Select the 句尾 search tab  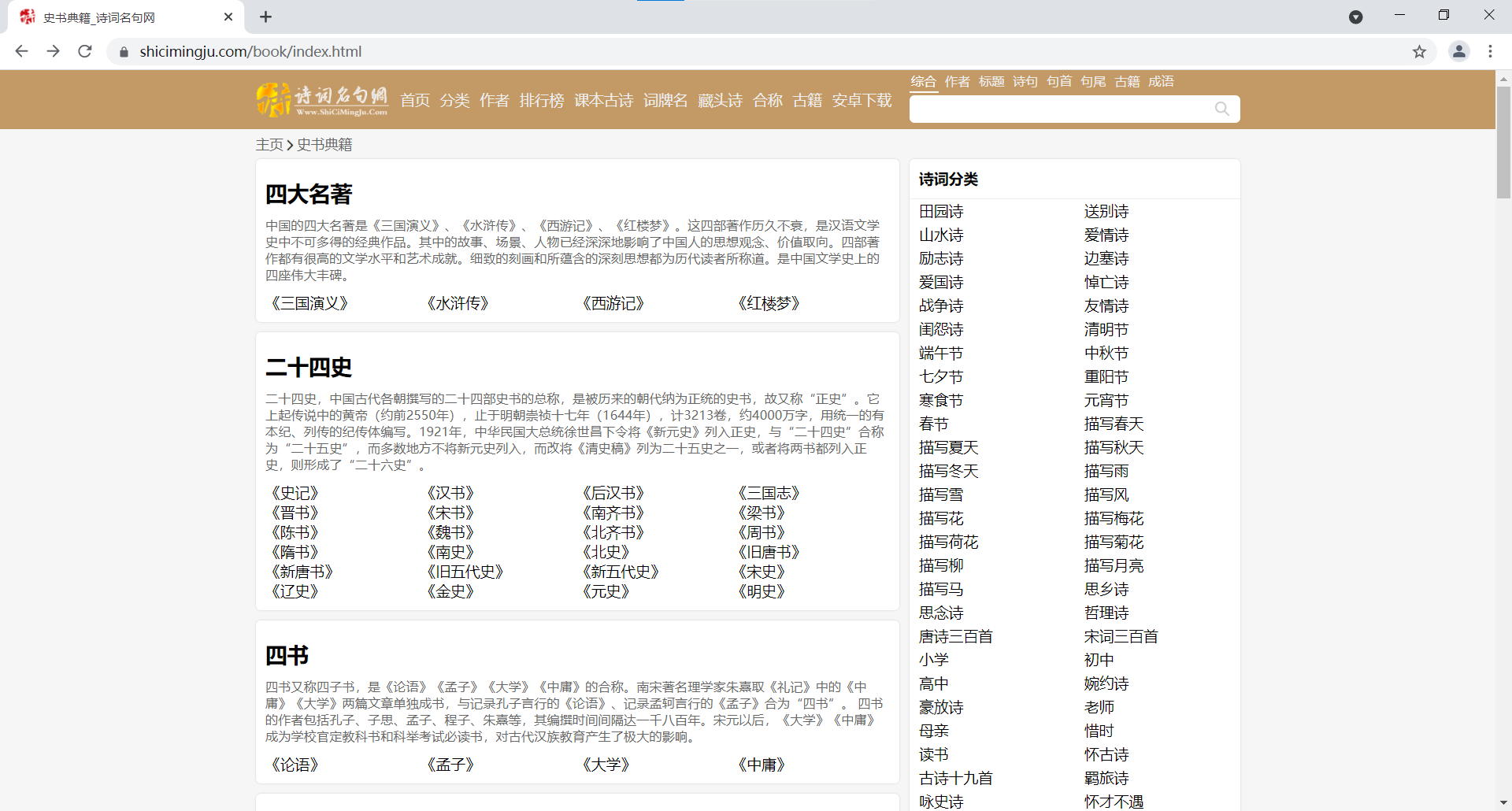point(1092,81)
